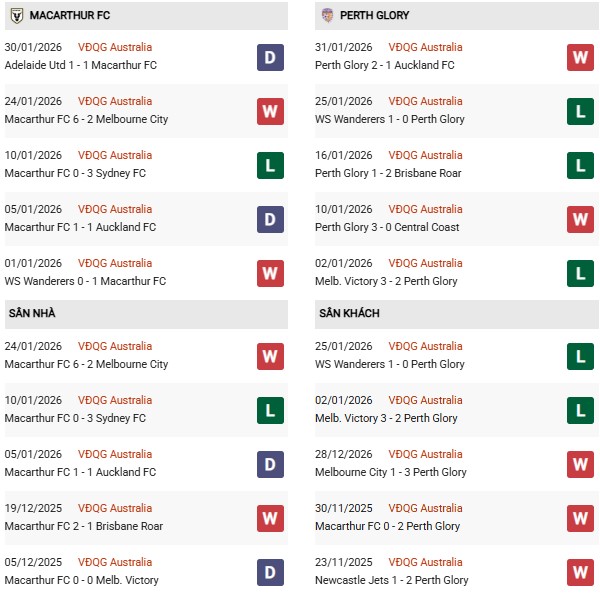The width and height of the screenshot is (600, 594).
Task: Open the Adelaide Utd 1 - 1 Macarthur FC match
Action: [x=81, y=65]
